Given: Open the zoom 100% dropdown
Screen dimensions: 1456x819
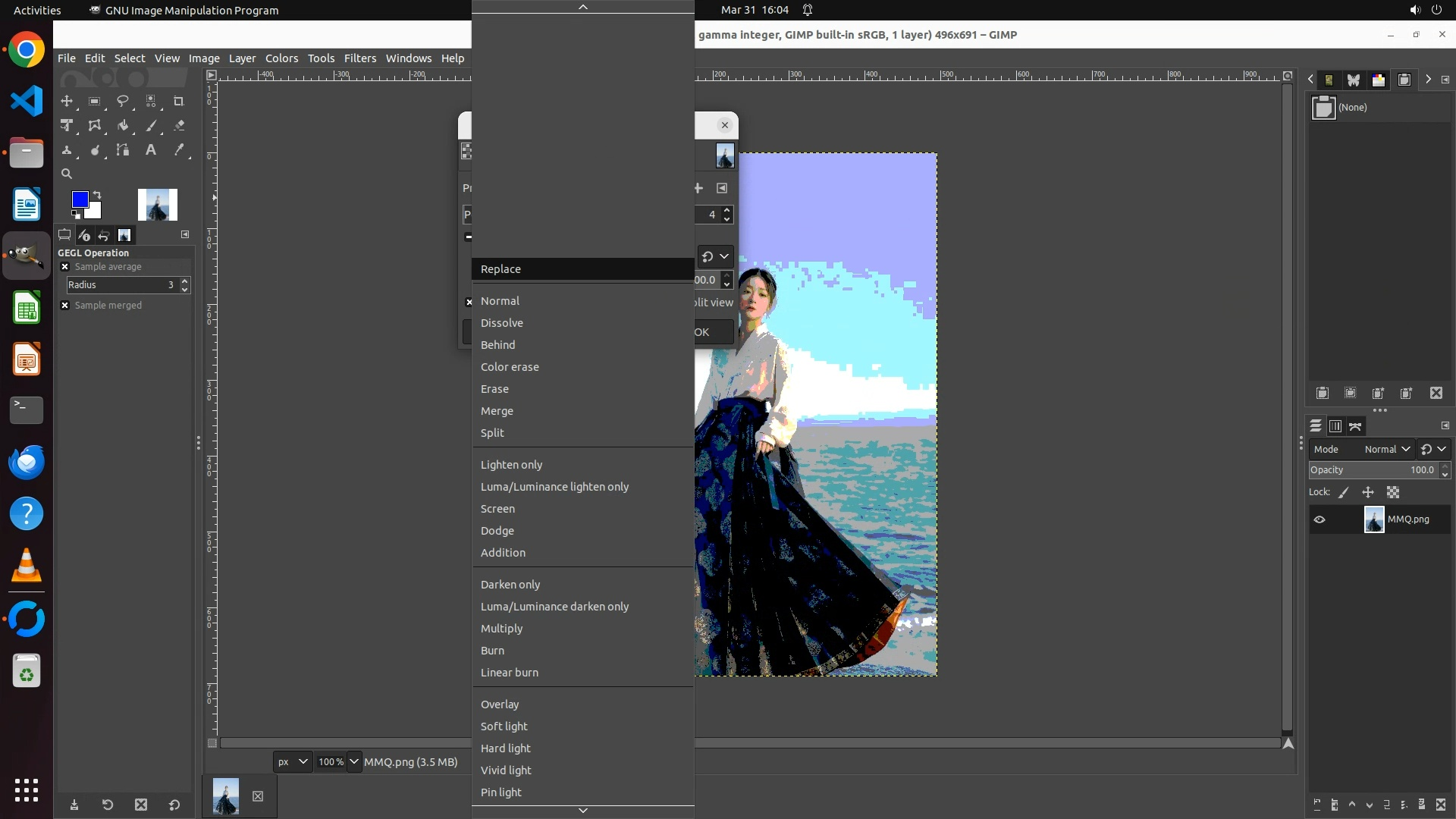Looking at the screenshot, I should [x=354, y=761].
